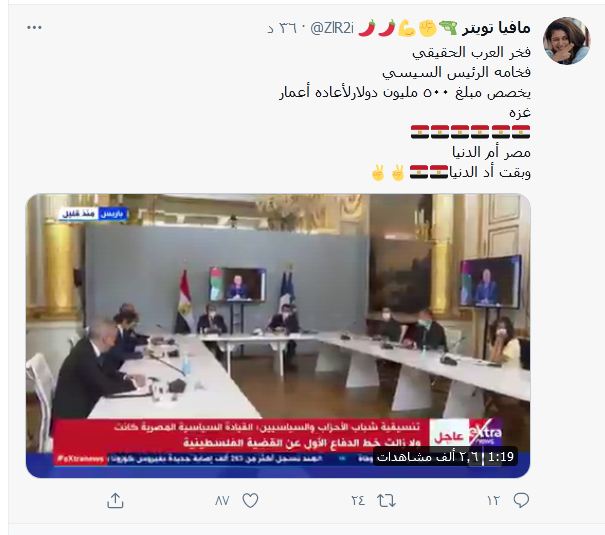Image resolution: width=605 pixels, height=535 pixels.
Task: Click the retweet arrows icon
Action: 386,501
